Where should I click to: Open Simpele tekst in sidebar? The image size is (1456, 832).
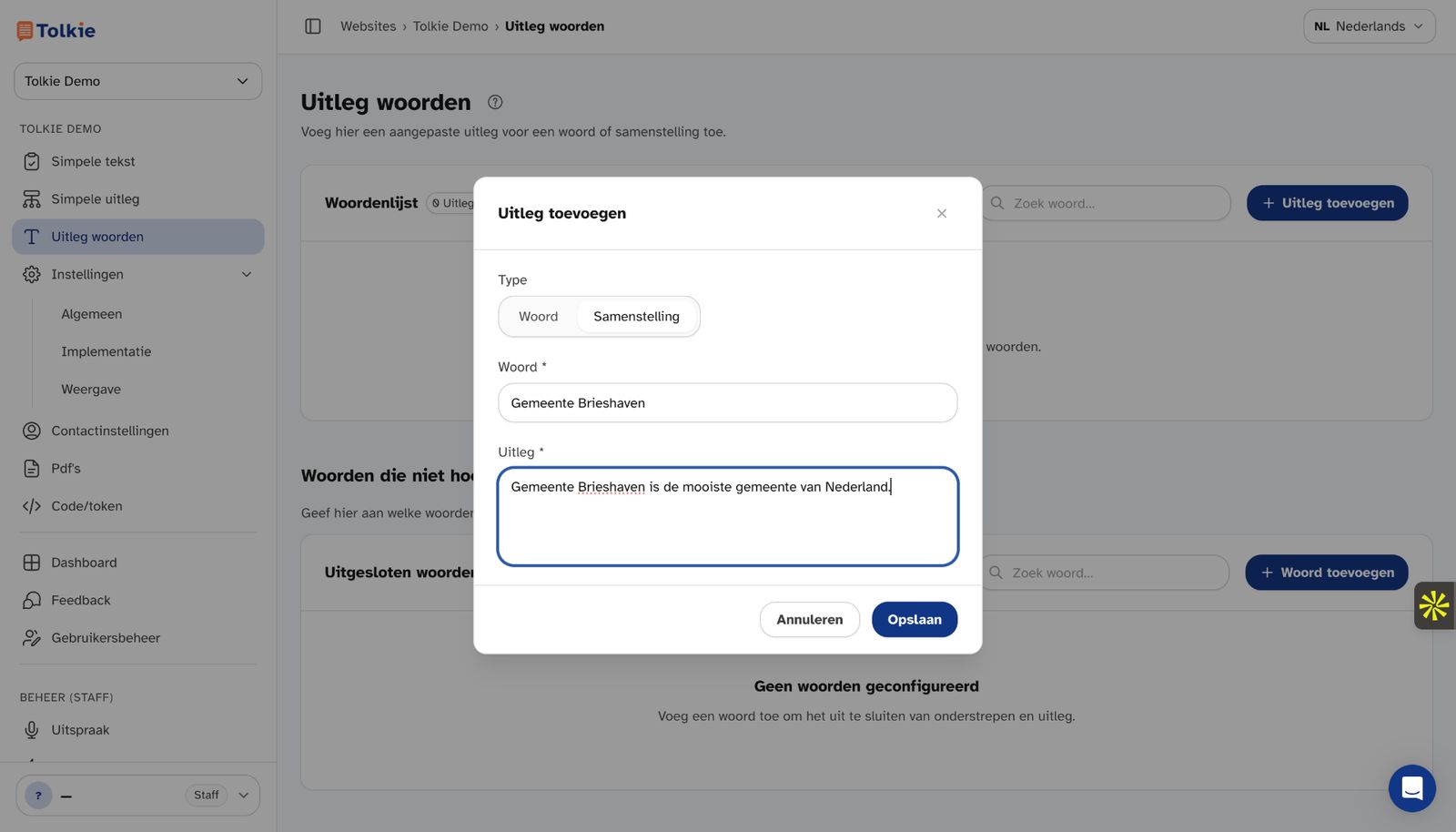click(x=138, y=161)
